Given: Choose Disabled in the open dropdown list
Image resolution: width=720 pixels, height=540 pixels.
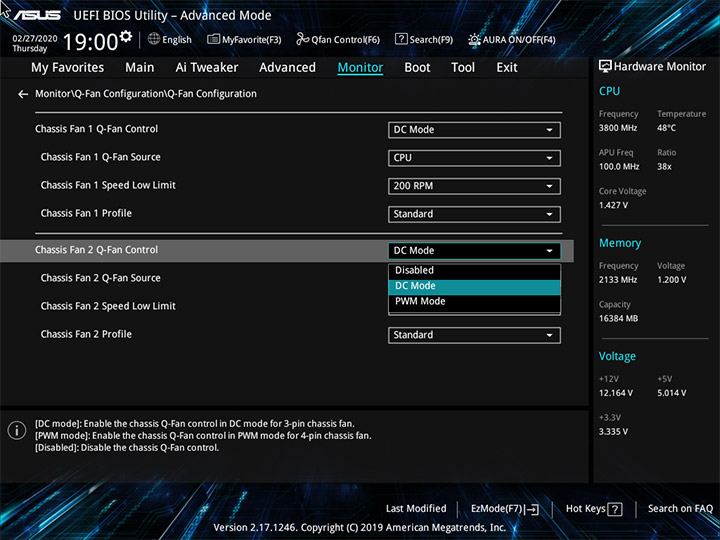Looking at the screenshot, I should click(x=474, y=270).
